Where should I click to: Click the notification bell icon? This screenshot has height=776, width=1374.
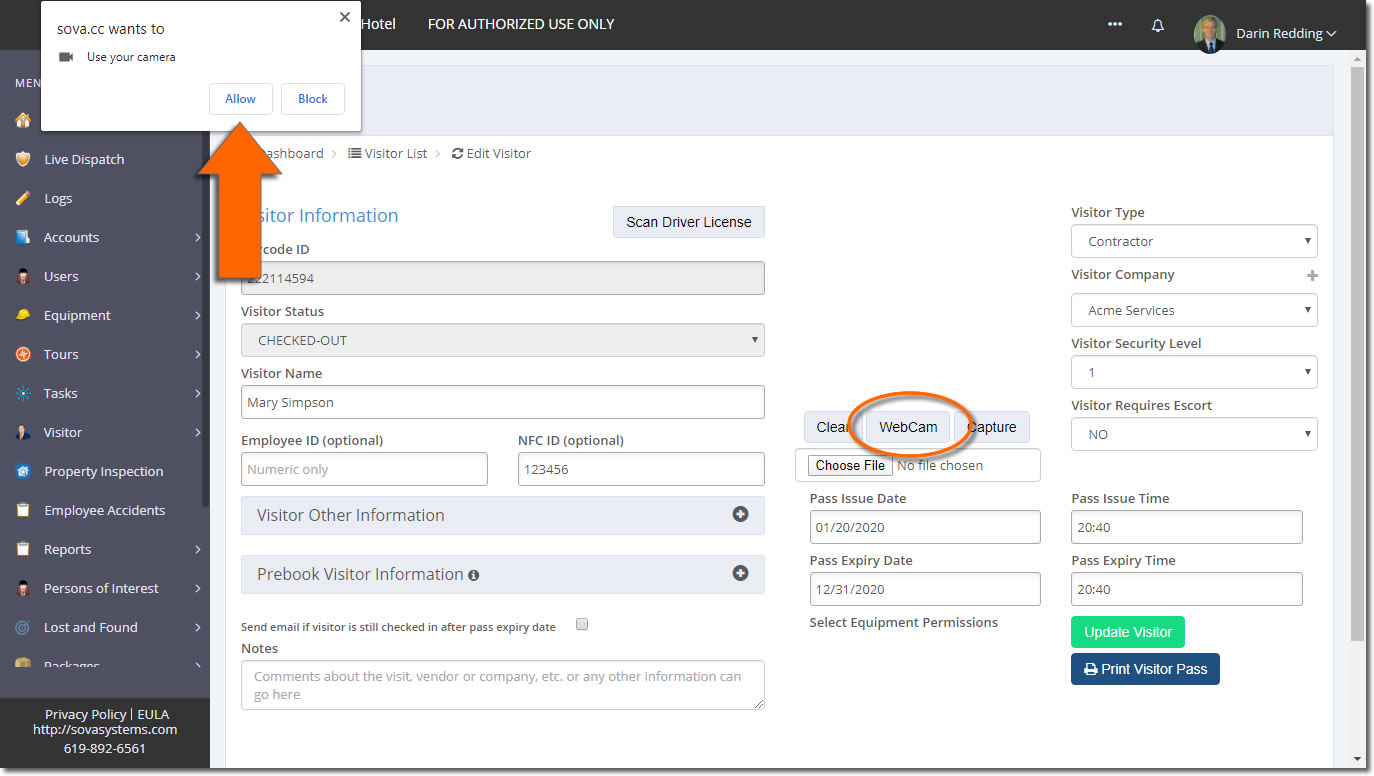(x=1158, y=26)
